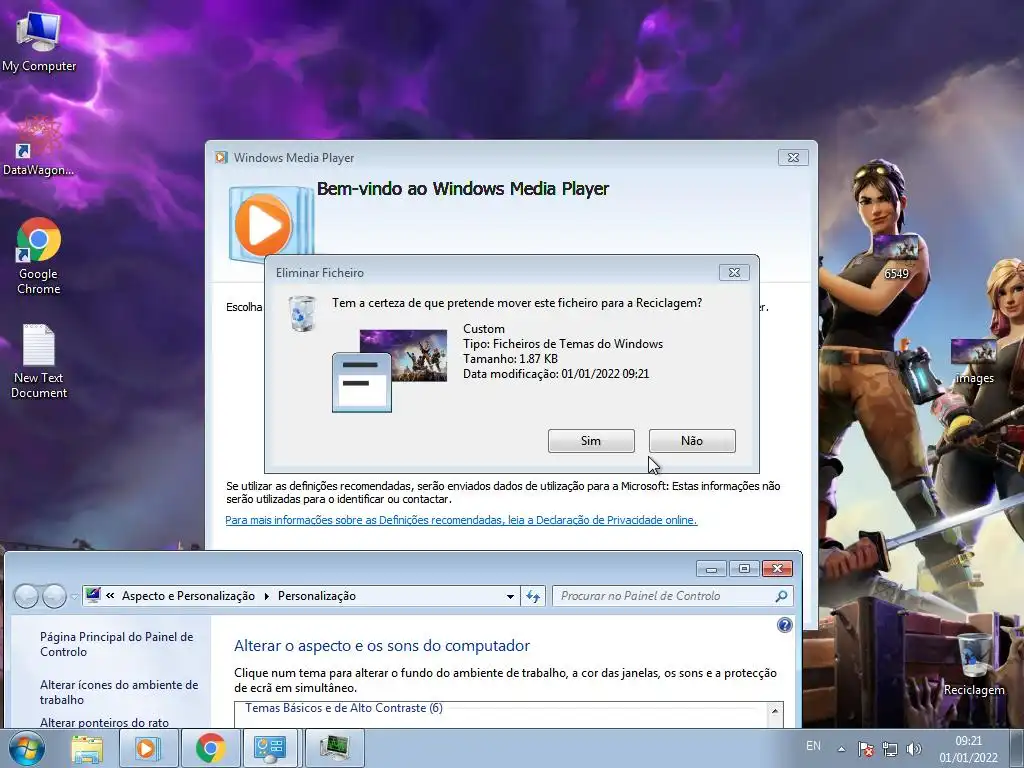Maximize the Personalização window
The width and height of the screenshot is (1024, 768).
(x=744, y=569)
